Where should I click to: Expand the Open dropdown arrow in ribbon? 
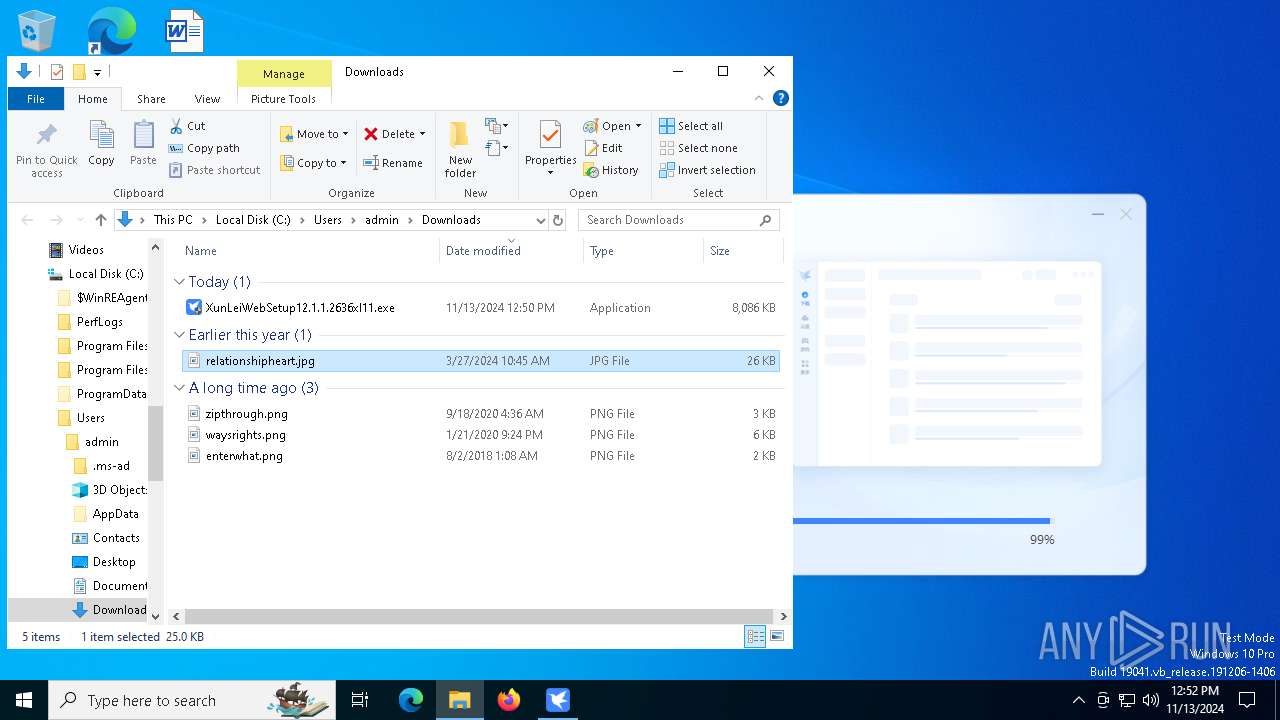638,126
